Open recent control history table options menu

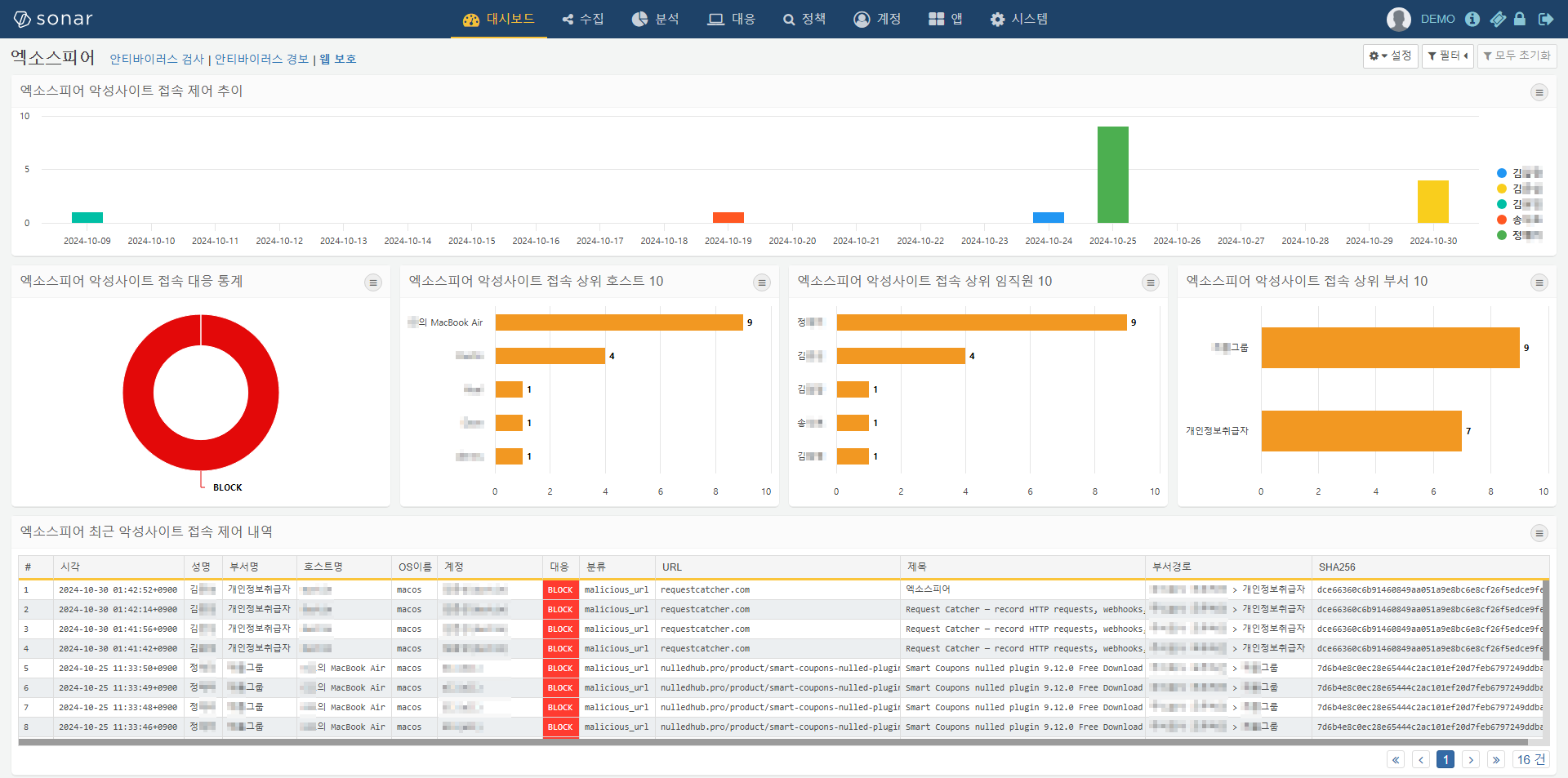[x=1539, y=533]
